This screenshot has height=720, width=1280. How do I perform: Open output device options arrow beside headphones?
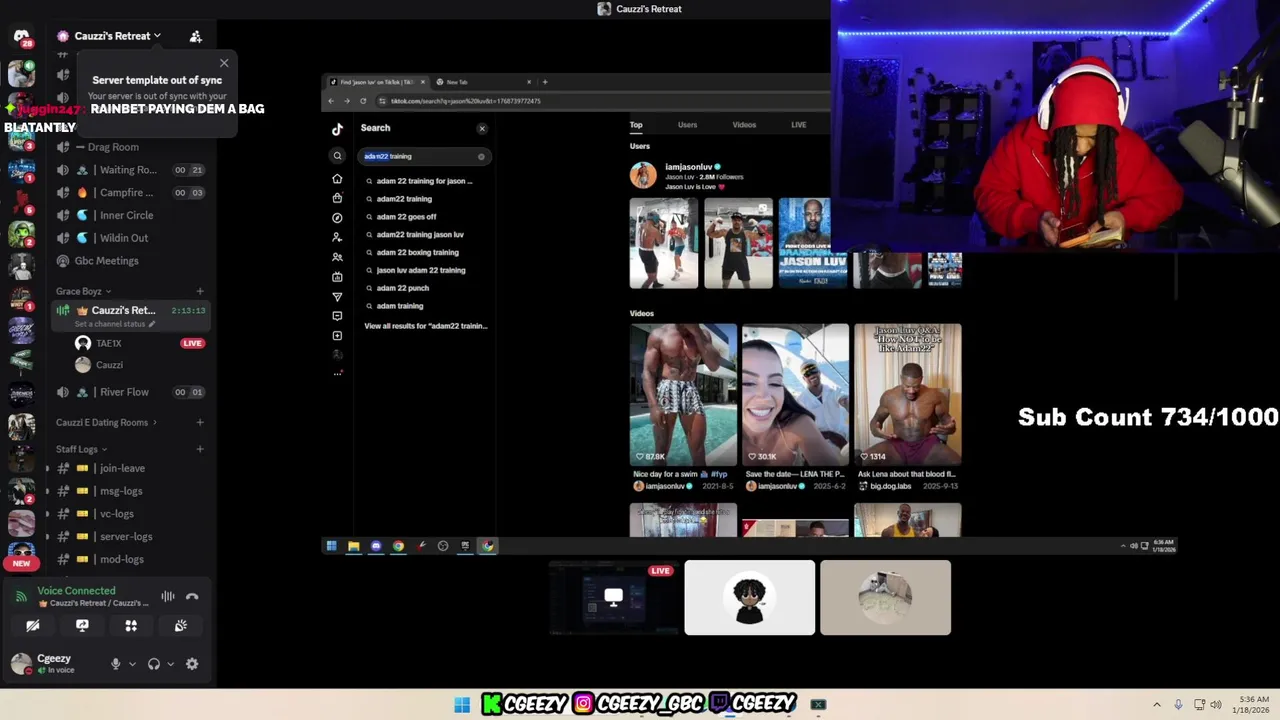pyautogui.click(x=170, y=664)
